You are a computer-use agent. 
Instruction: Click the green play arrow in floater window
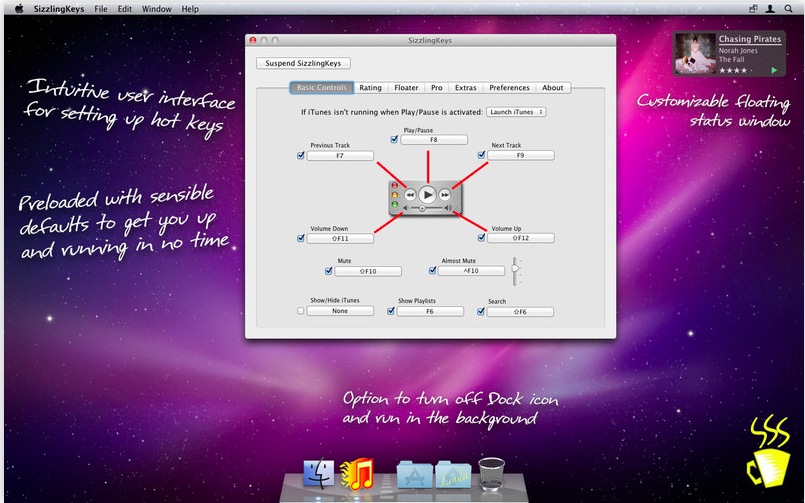point(774,70)
